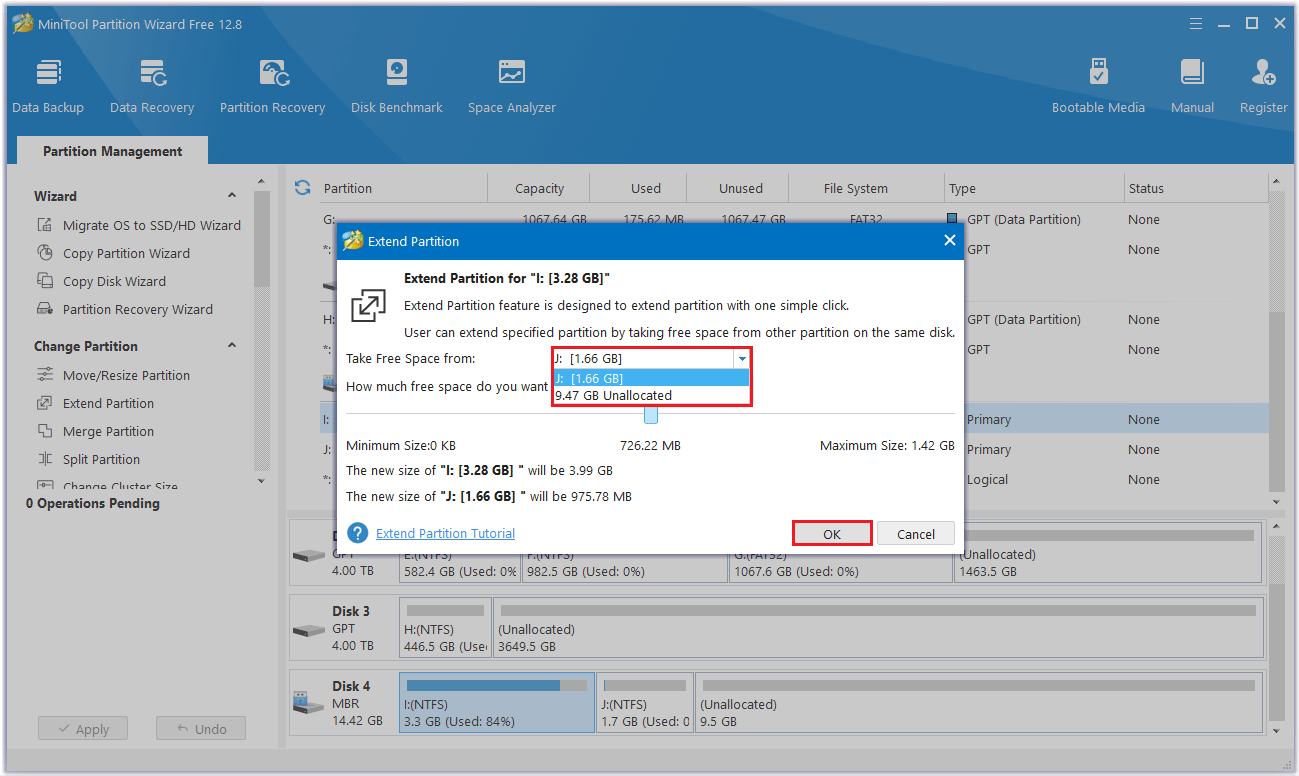This screenshot has width=1299, height=776.
Task: Select H:(NTFS) partition block on Disk 3
Action: pyautogui.click(x=445, y=628)
